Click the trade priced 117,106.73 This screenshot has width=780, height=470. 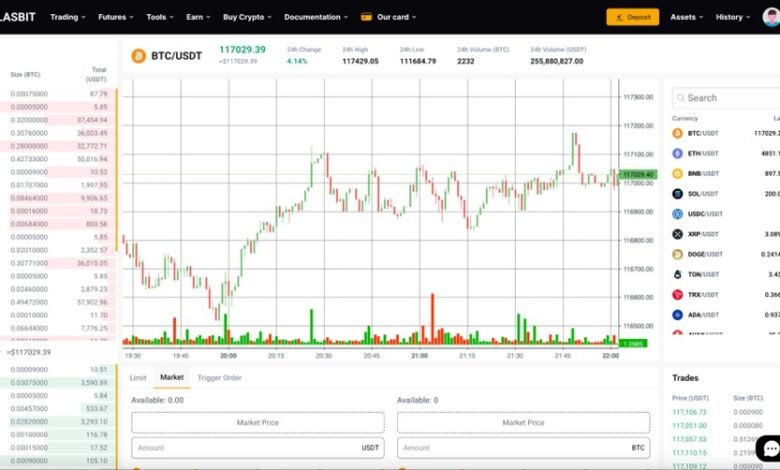pyautogui.click(x=689, y=412)
